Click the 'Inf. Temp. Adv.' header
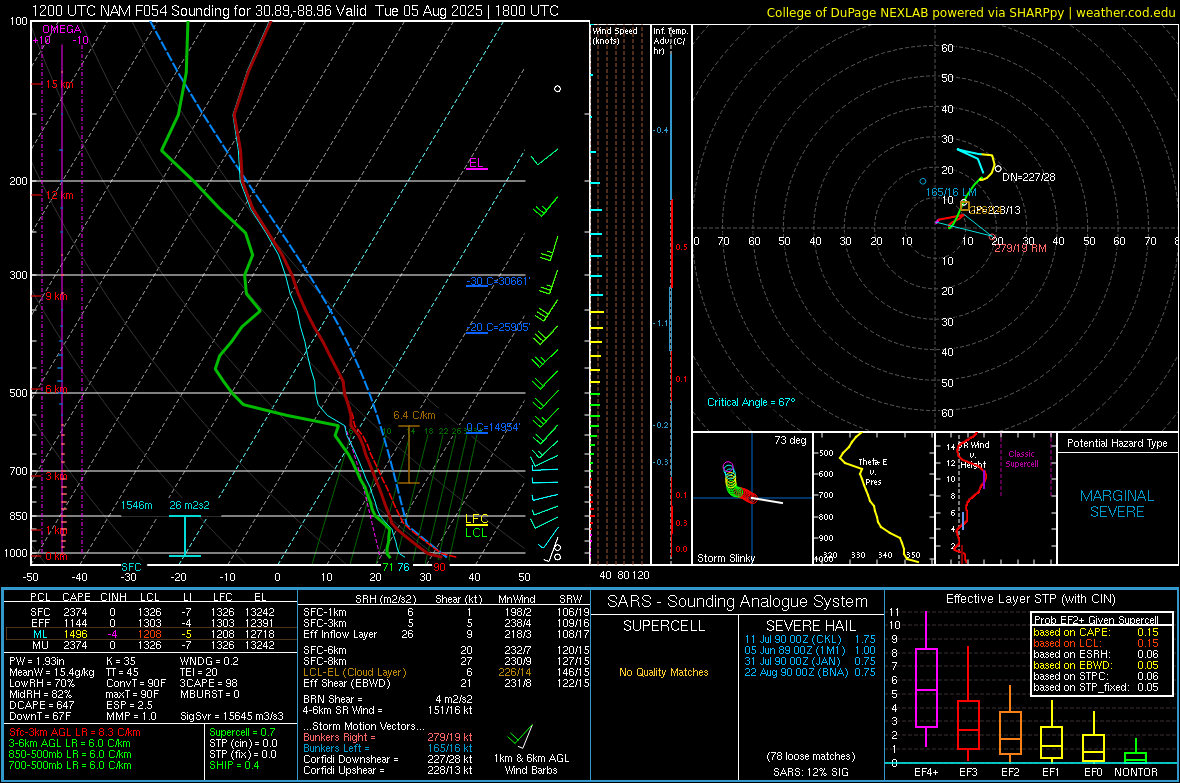The height and width of the screenshot is (783, 1180). click(670, 41)
